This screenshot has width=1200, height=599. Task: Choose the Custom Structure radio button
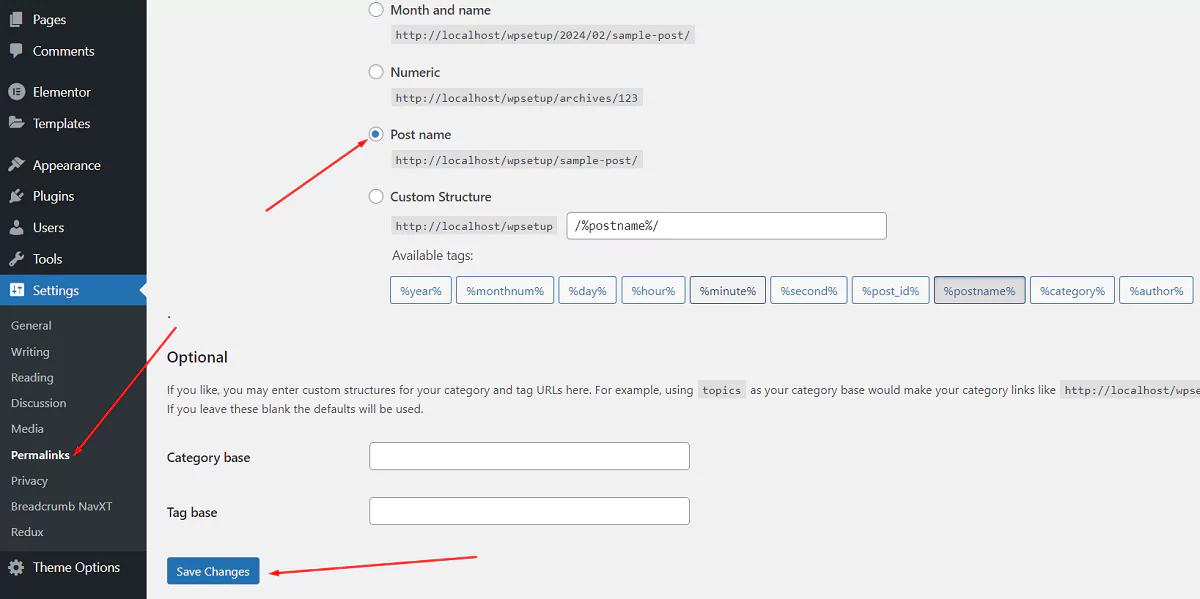click(376, 197)
